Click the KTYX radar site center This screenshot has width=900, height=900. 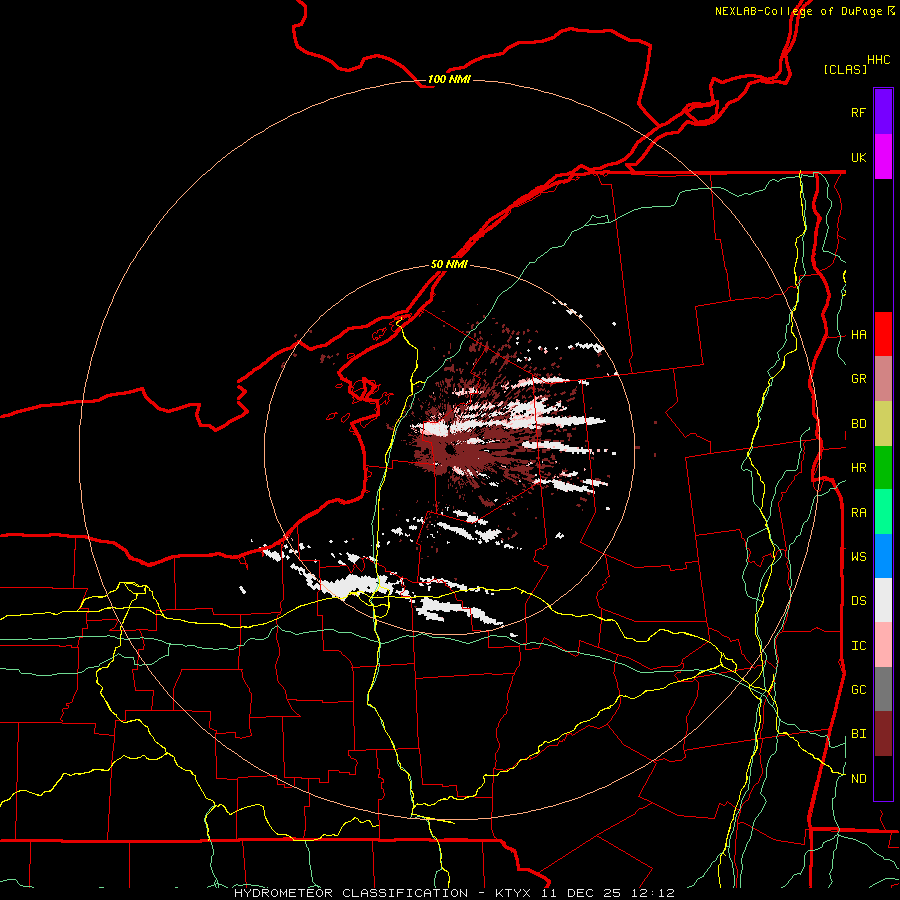tap(449, 450)
